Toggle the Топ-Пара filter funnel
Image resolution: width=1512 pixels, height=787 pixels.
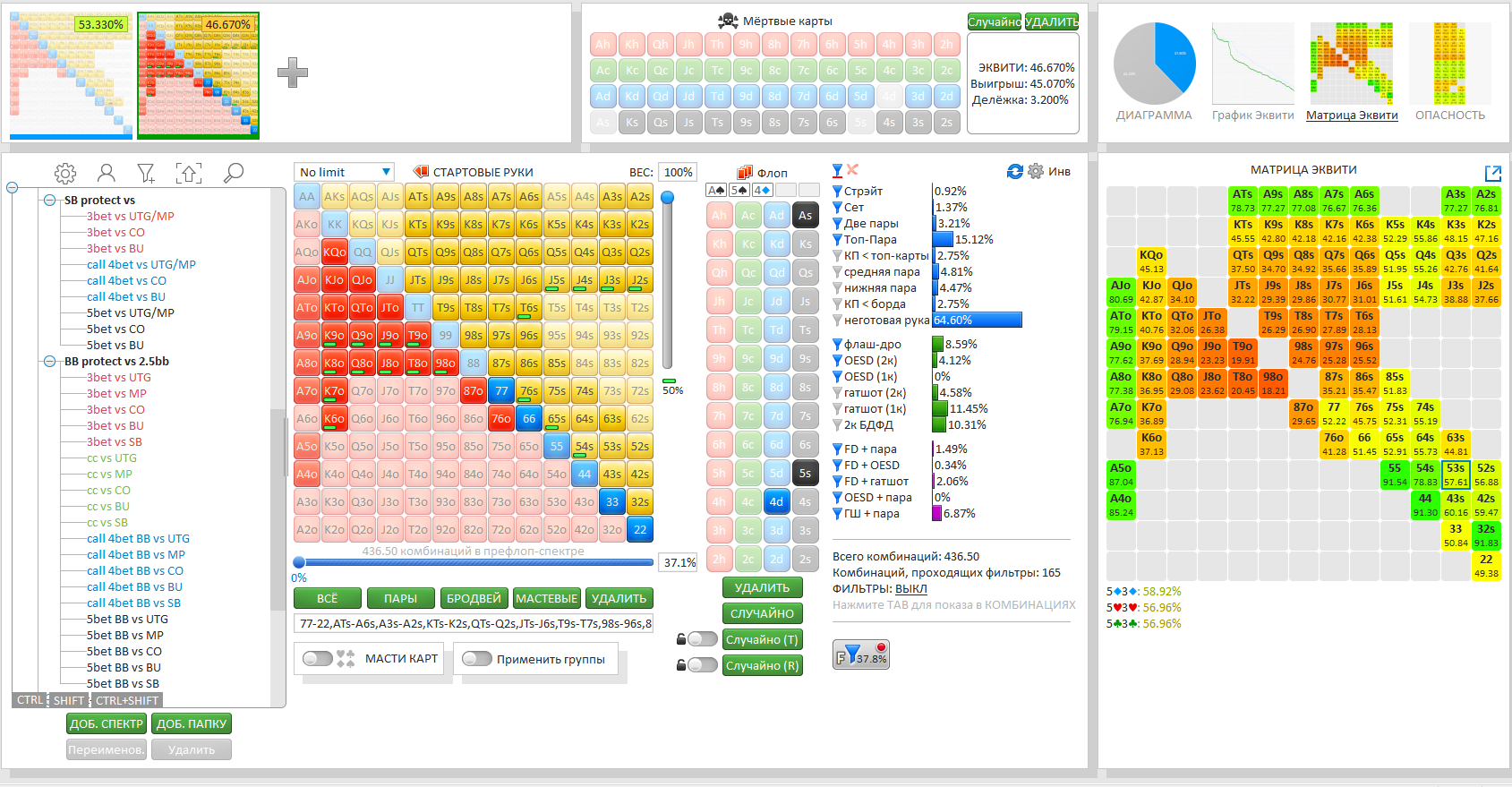click(x=837, y=240)
